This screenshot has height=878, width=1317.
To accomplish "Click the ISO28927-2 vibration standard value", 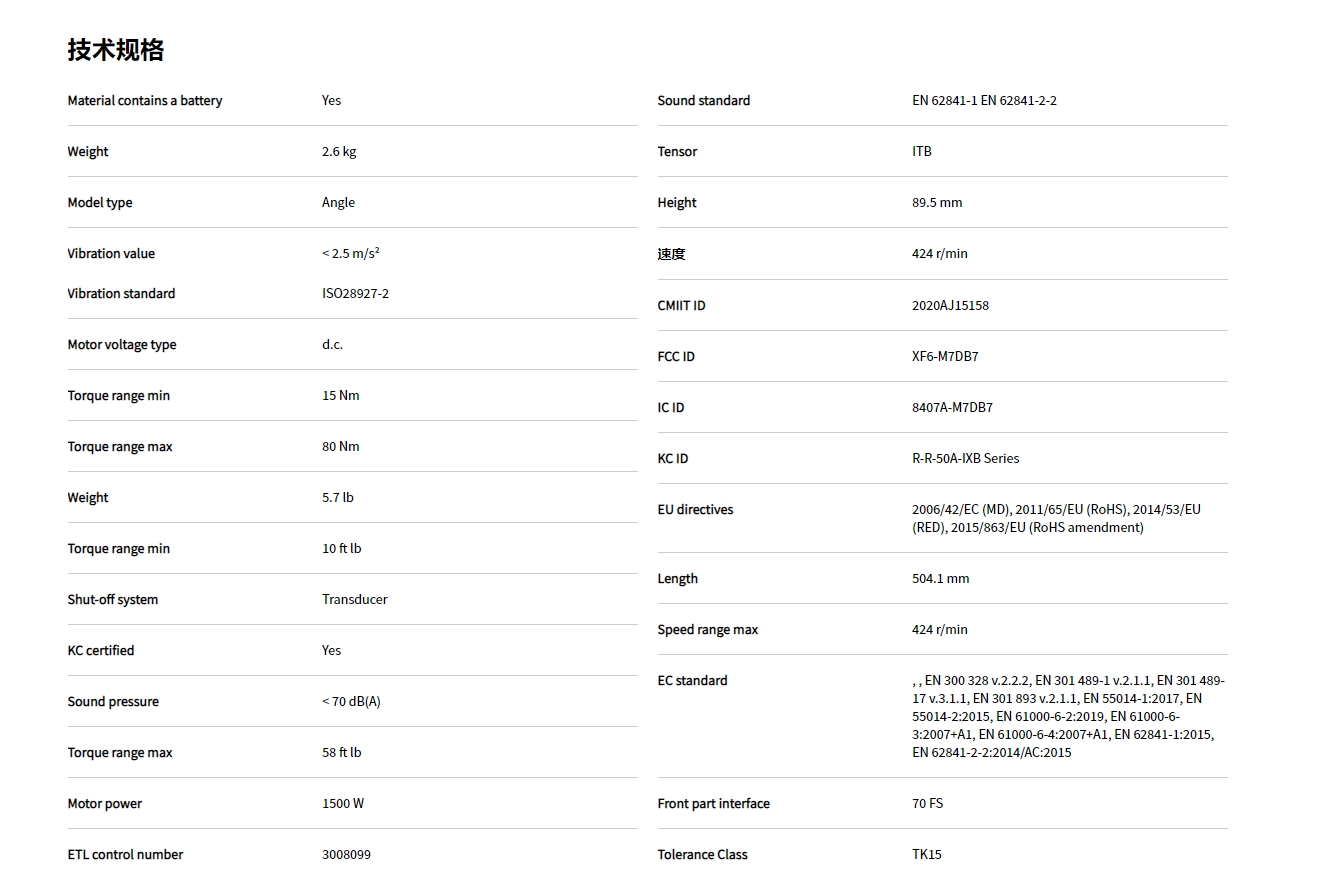I will point(355,293).
